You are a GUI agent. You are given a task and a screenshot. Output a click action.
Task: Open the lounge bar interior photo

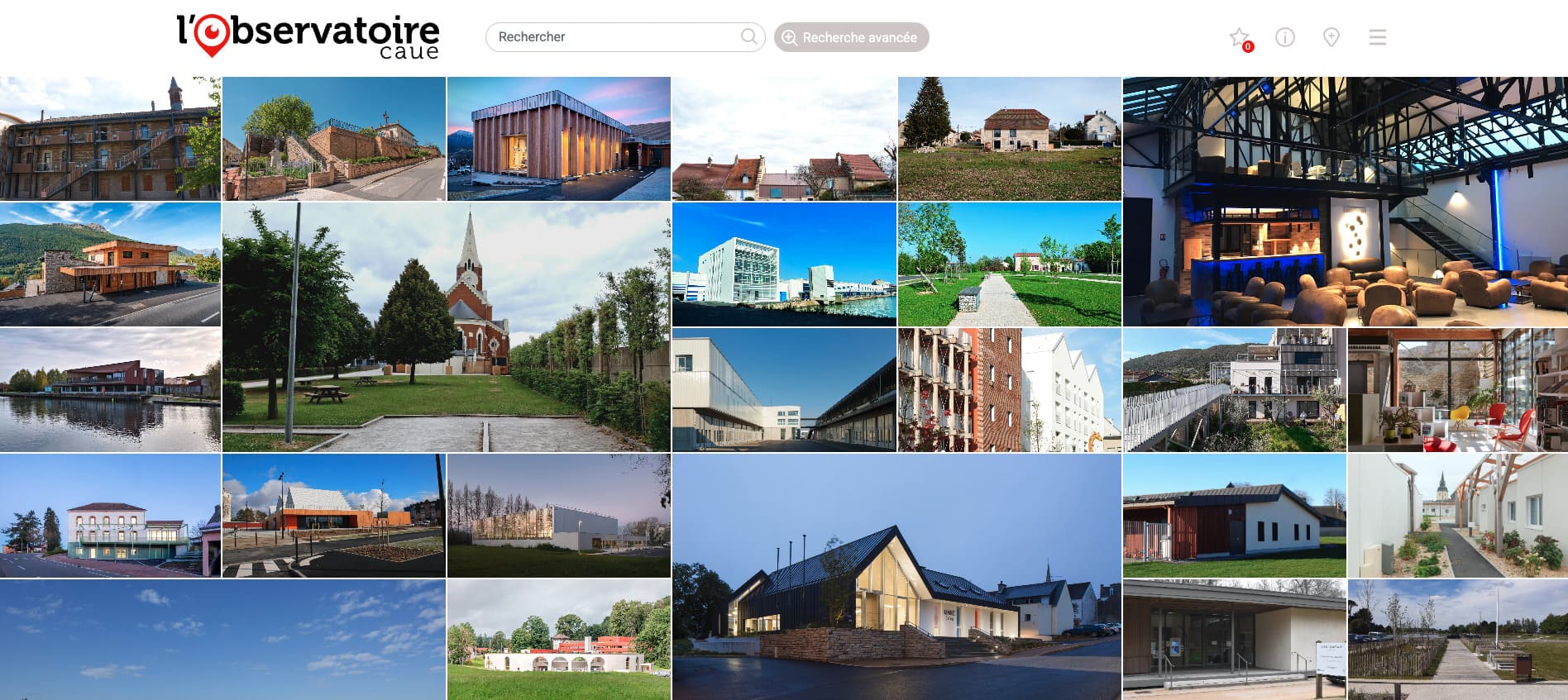[1345, 202]
